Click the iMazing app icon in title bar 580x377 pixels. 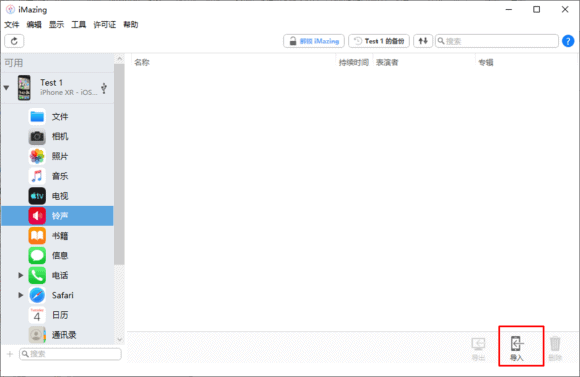pyautogui.click(x=10, y=9)
